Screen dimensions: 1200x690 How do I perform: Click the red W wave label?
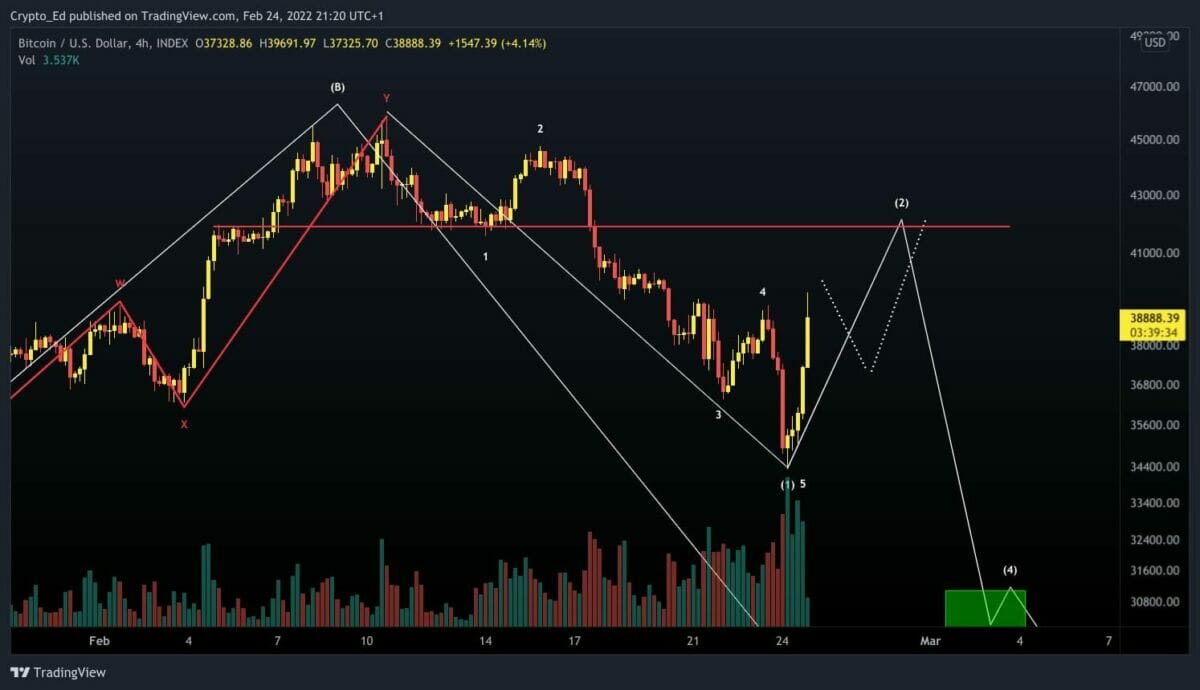tap(119, 284)
